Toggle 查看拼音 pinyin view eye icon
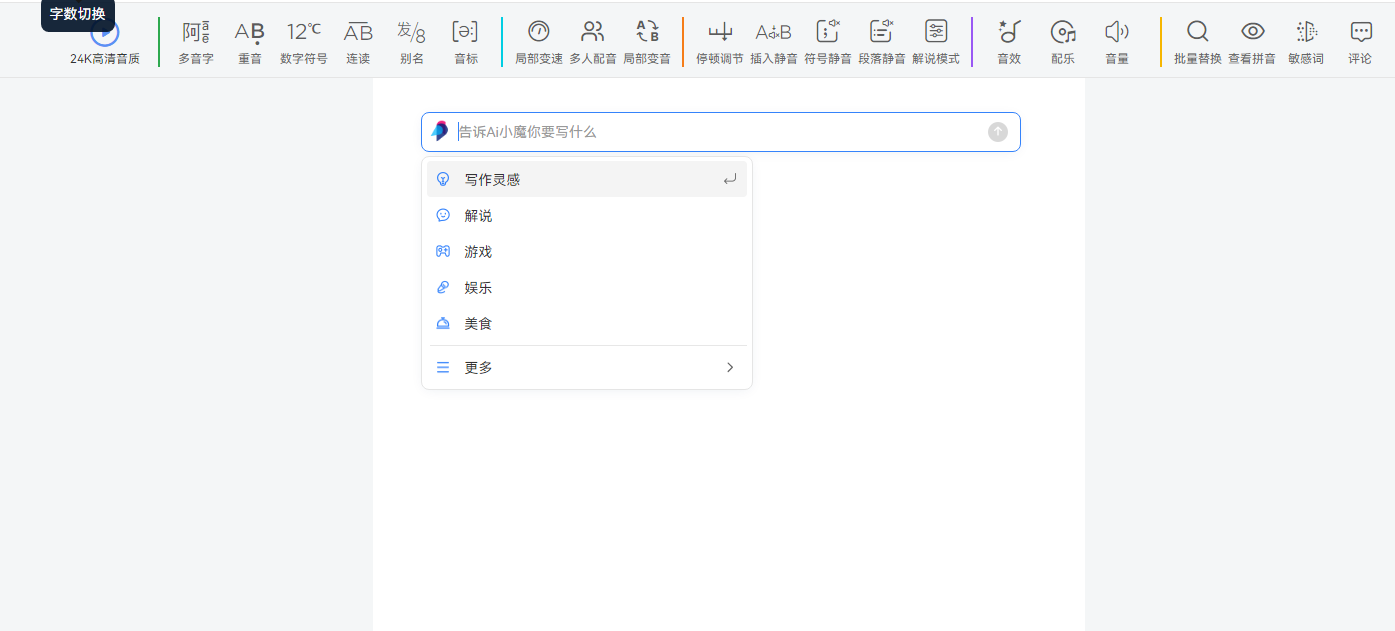 (x=1252, y=33)
